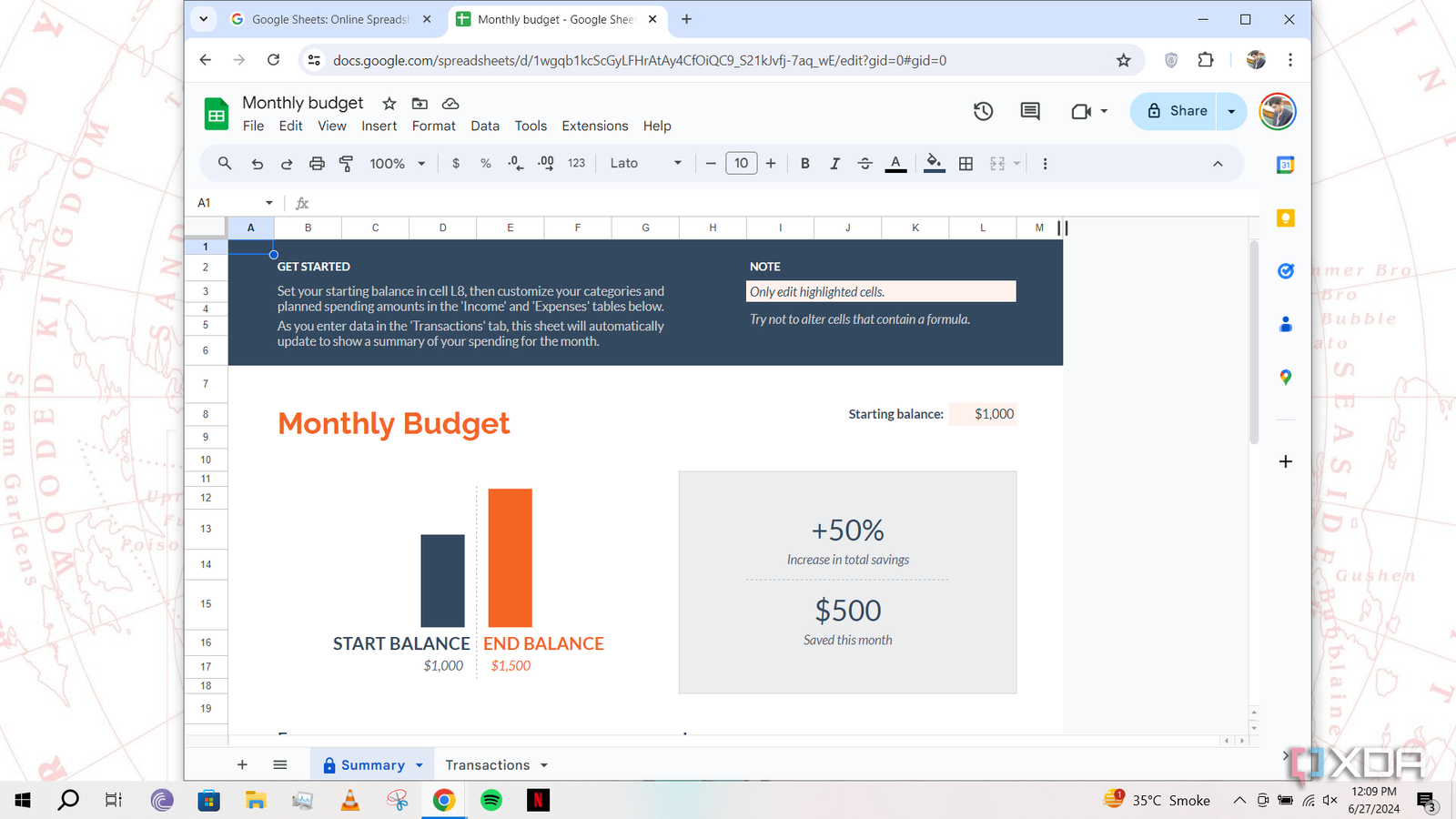Switch to the Transactions sheet tab

[488, 765]
